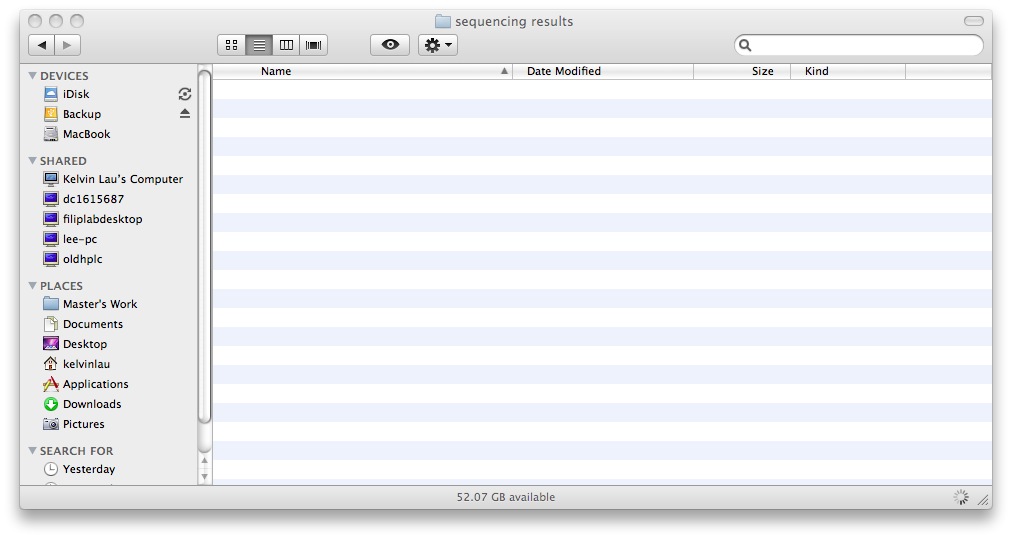1012x539 pixels.
Task: Sort by Date Modified column header
Action: pos(603,71)
